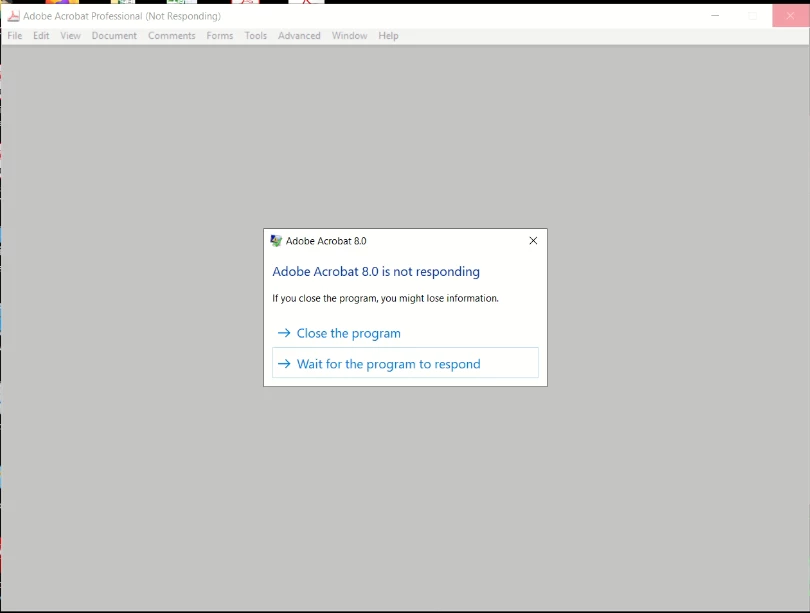Open the Window menu

[349, 36]
